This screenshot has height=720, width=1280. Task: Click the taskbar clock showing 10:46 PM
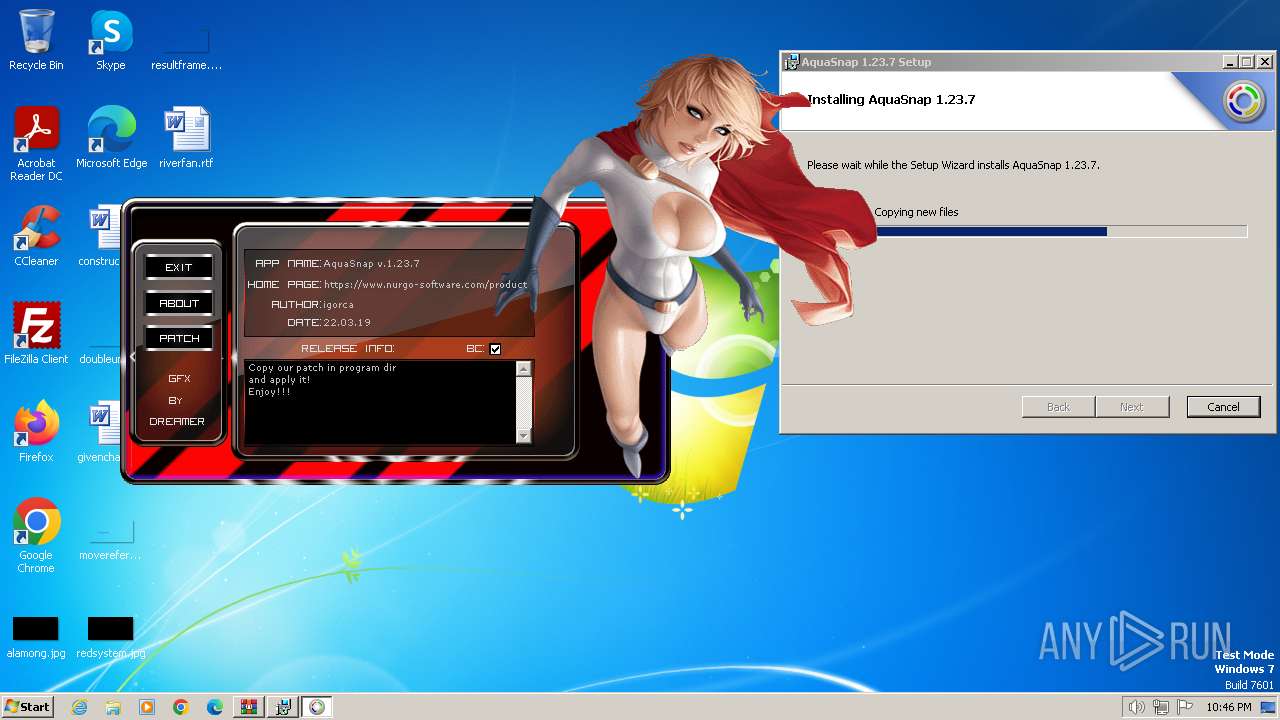(1228, 707)
